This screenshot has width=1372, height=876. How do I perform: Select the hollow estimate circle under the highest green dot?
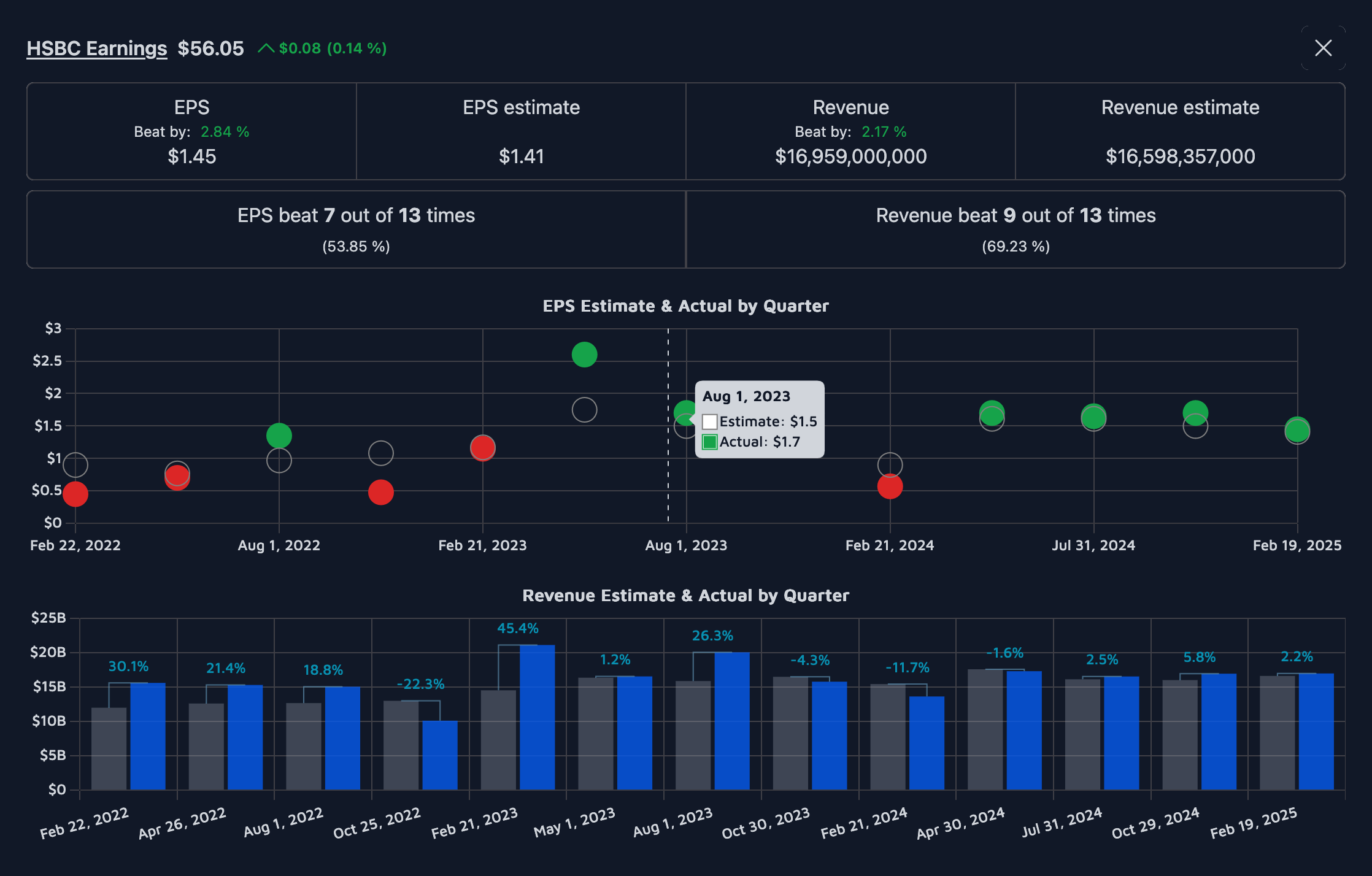[x=585, y=410]
